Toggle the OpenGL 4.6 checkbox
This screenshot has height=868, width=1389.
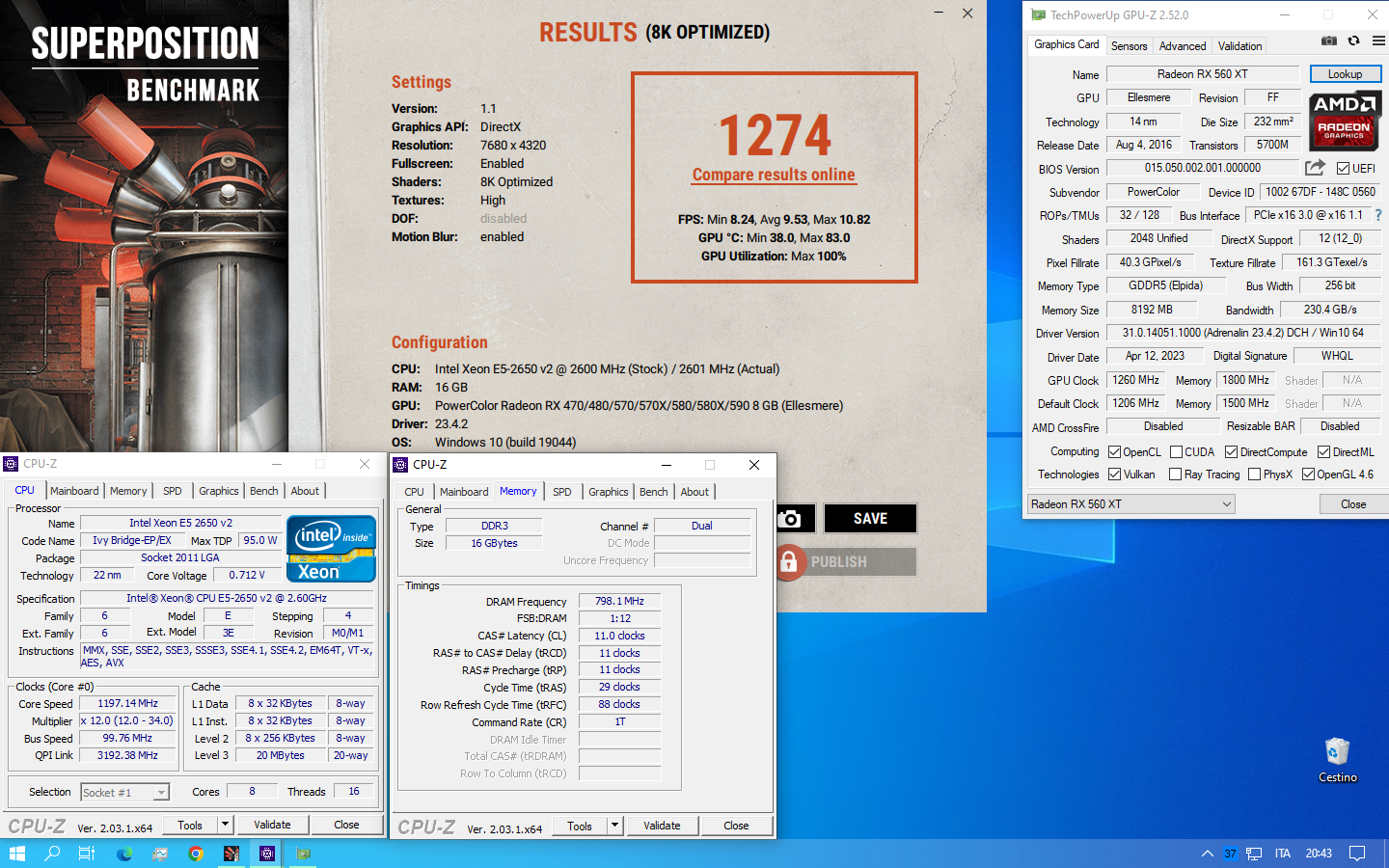click(x=1308, y=475)
